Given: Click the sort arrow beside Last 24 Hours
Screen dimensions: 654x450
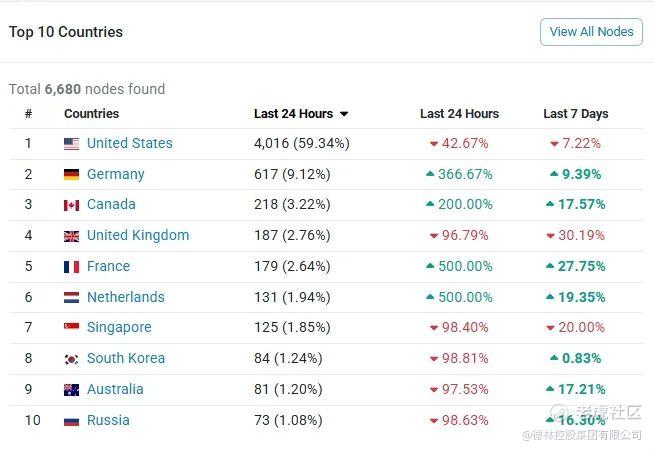Looking at the screenshot, I should (344, 114).
